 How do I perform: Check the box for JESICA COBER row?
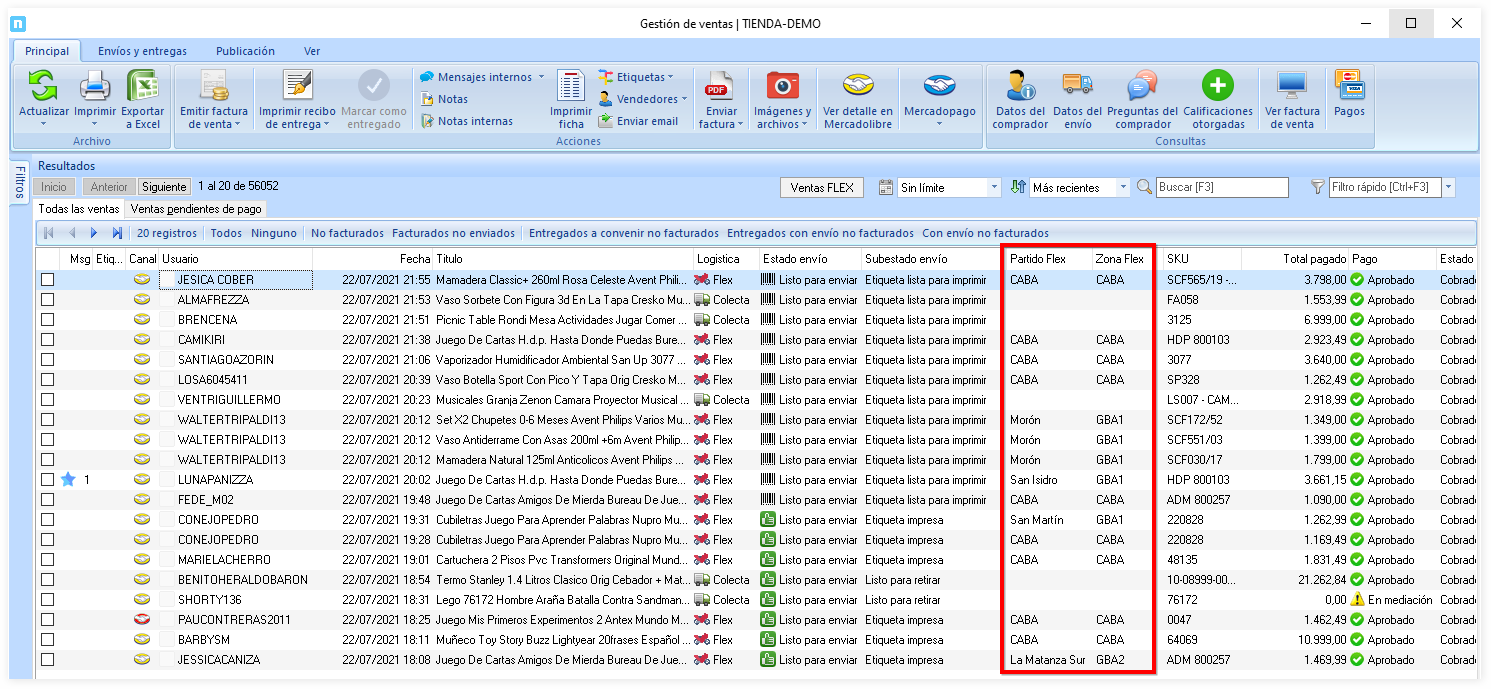pos(47,280)
